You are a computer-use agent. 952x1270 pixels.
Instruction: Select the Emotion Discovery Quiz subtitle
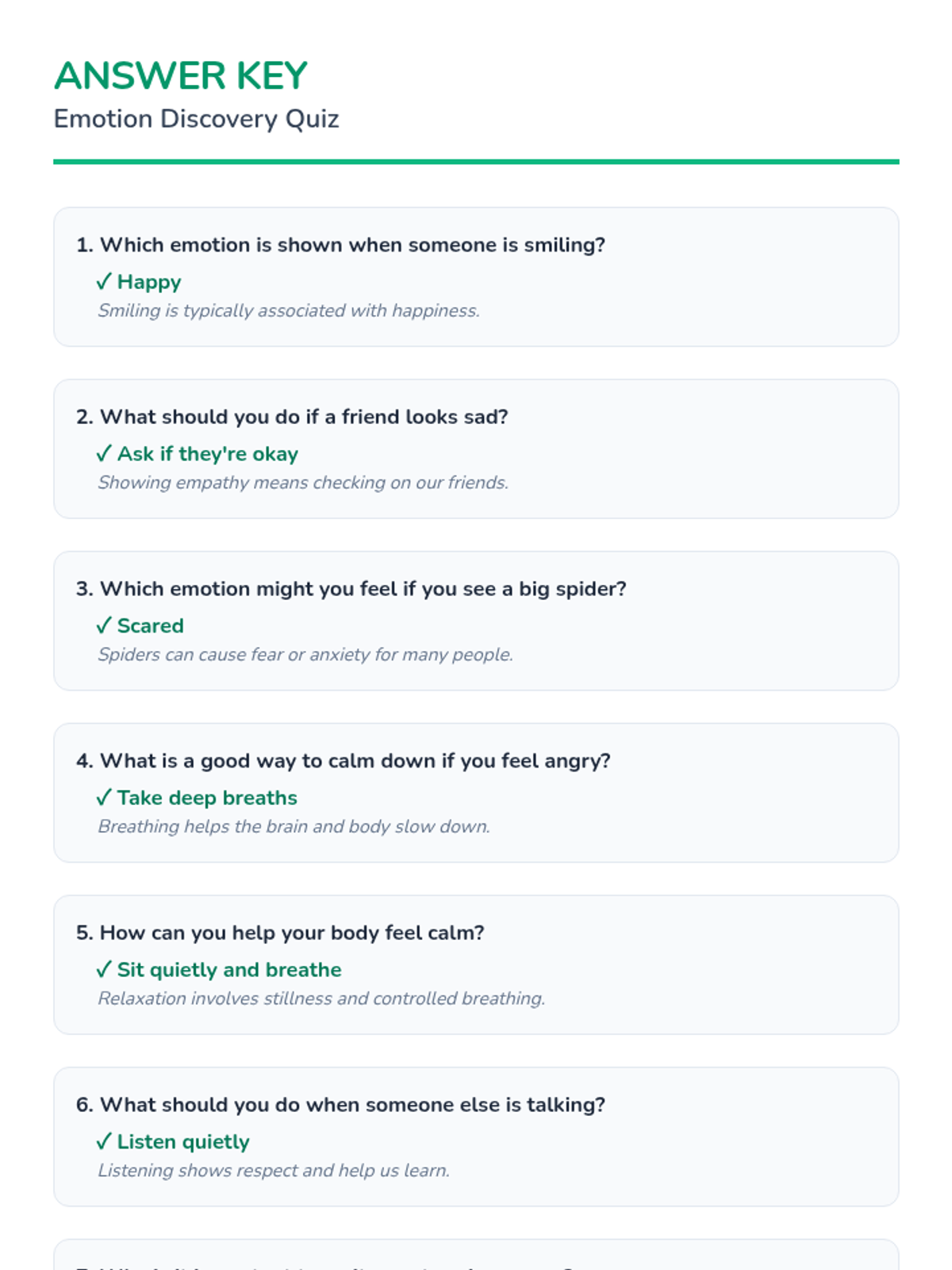196,119
